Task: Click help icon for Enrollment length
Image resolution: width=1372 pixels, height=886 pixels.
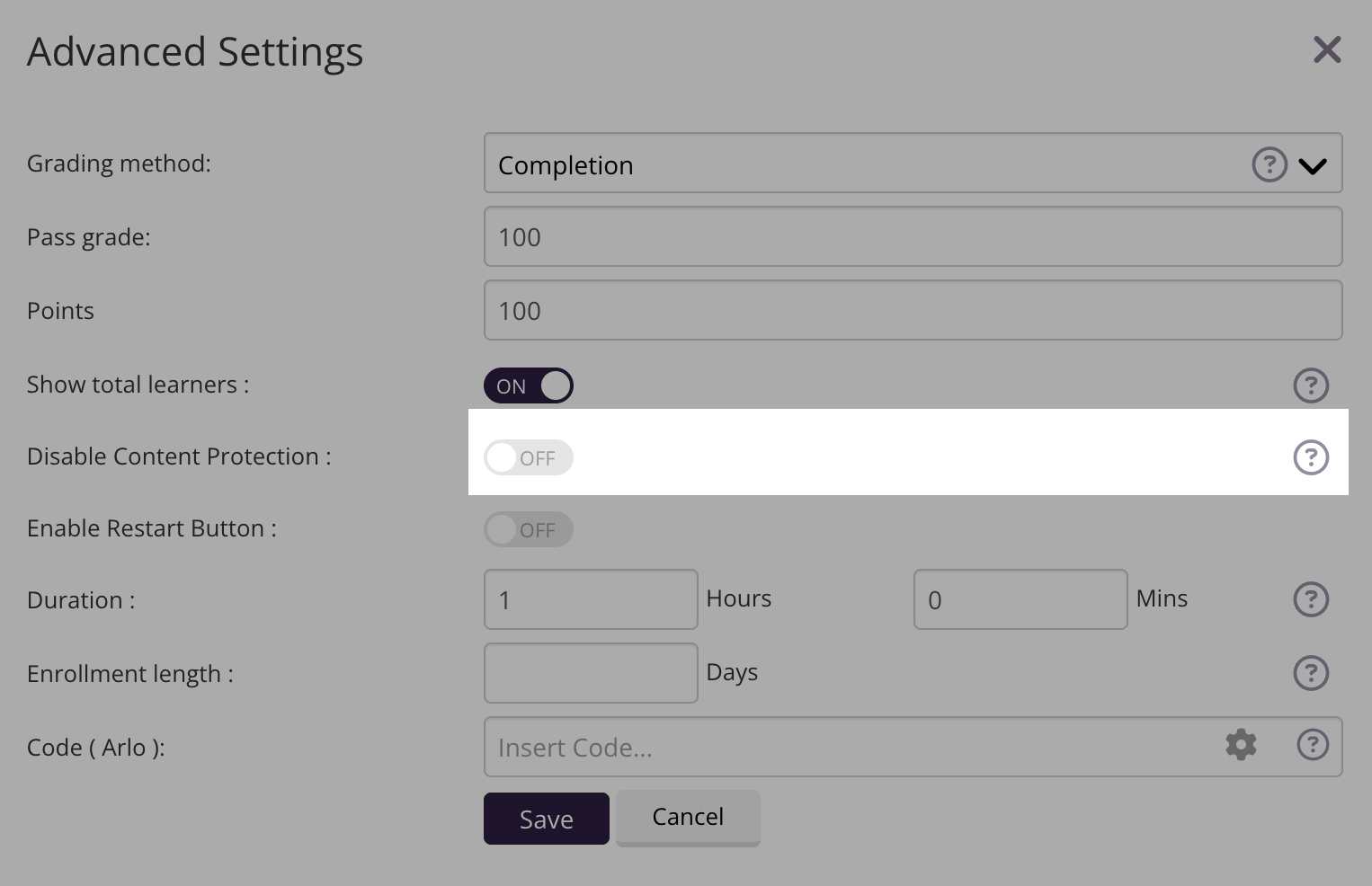Action: (x=1310, y=673)
